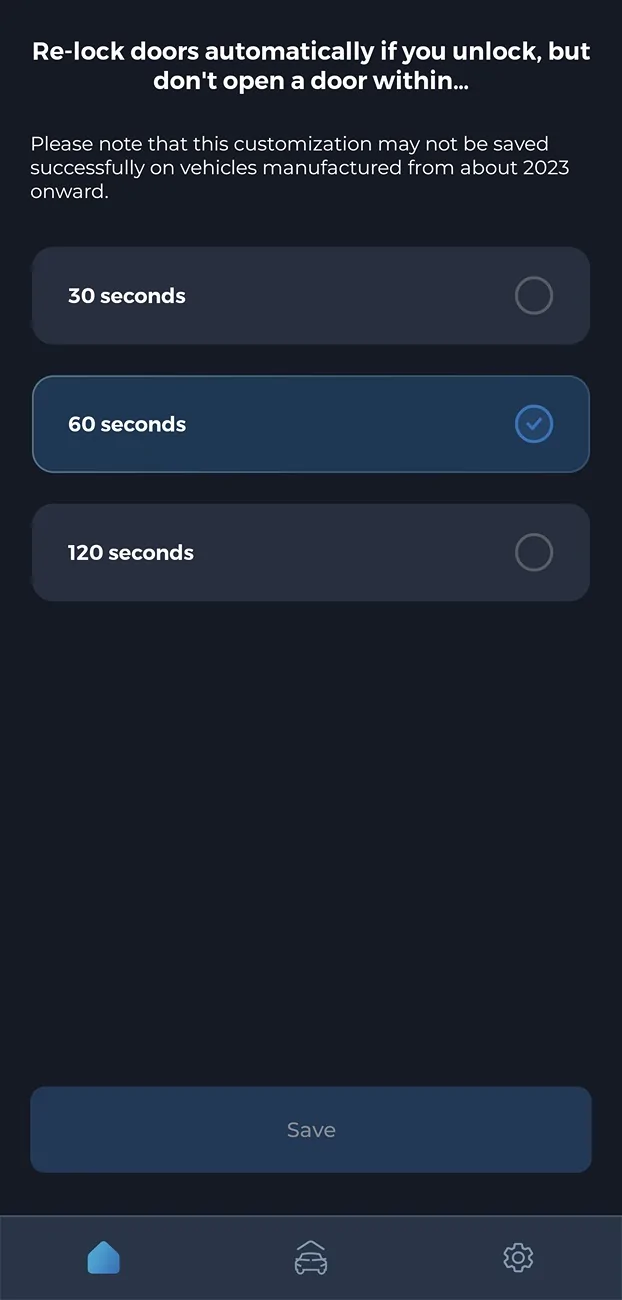Click the "Re-lock doors automatically" heading

pyautogui.click(x=311, y=66)
